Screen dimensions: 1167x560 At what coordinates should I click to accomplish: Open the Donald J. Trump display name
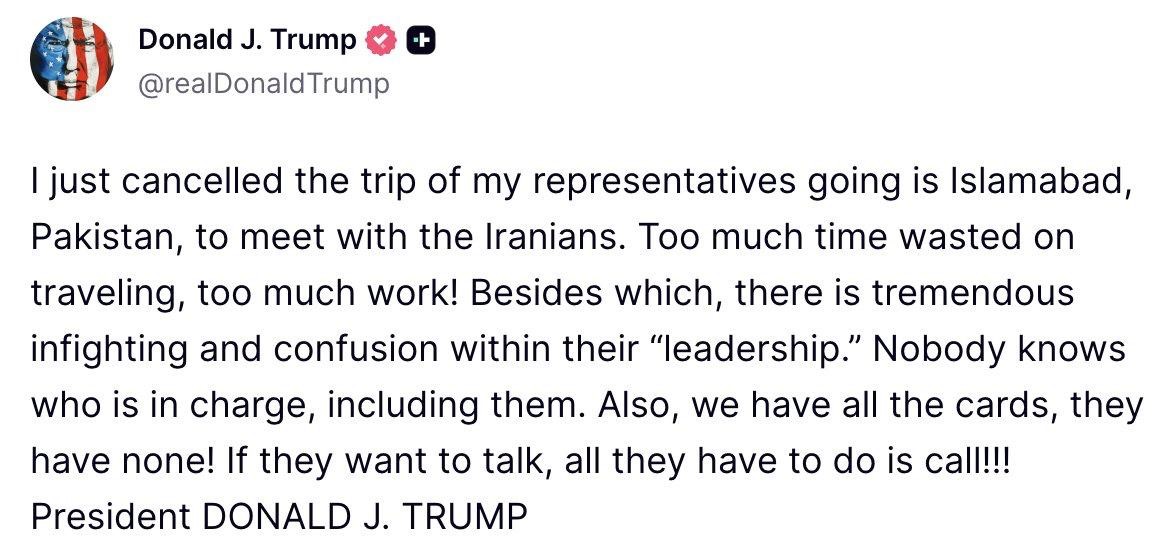[247, 40]
